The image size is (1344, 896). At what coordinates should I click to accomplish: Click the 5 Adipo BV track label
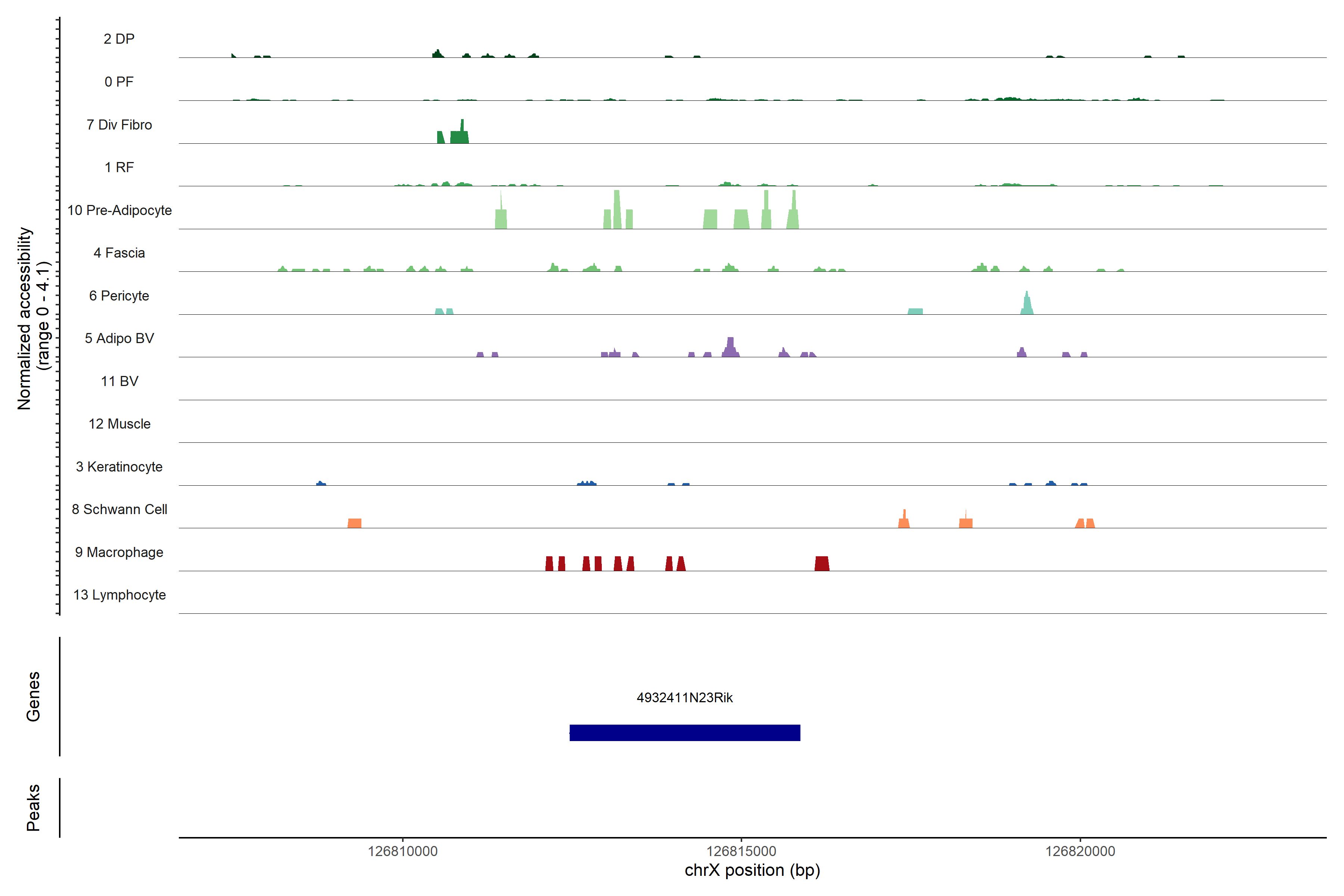[x=119, y=338]
